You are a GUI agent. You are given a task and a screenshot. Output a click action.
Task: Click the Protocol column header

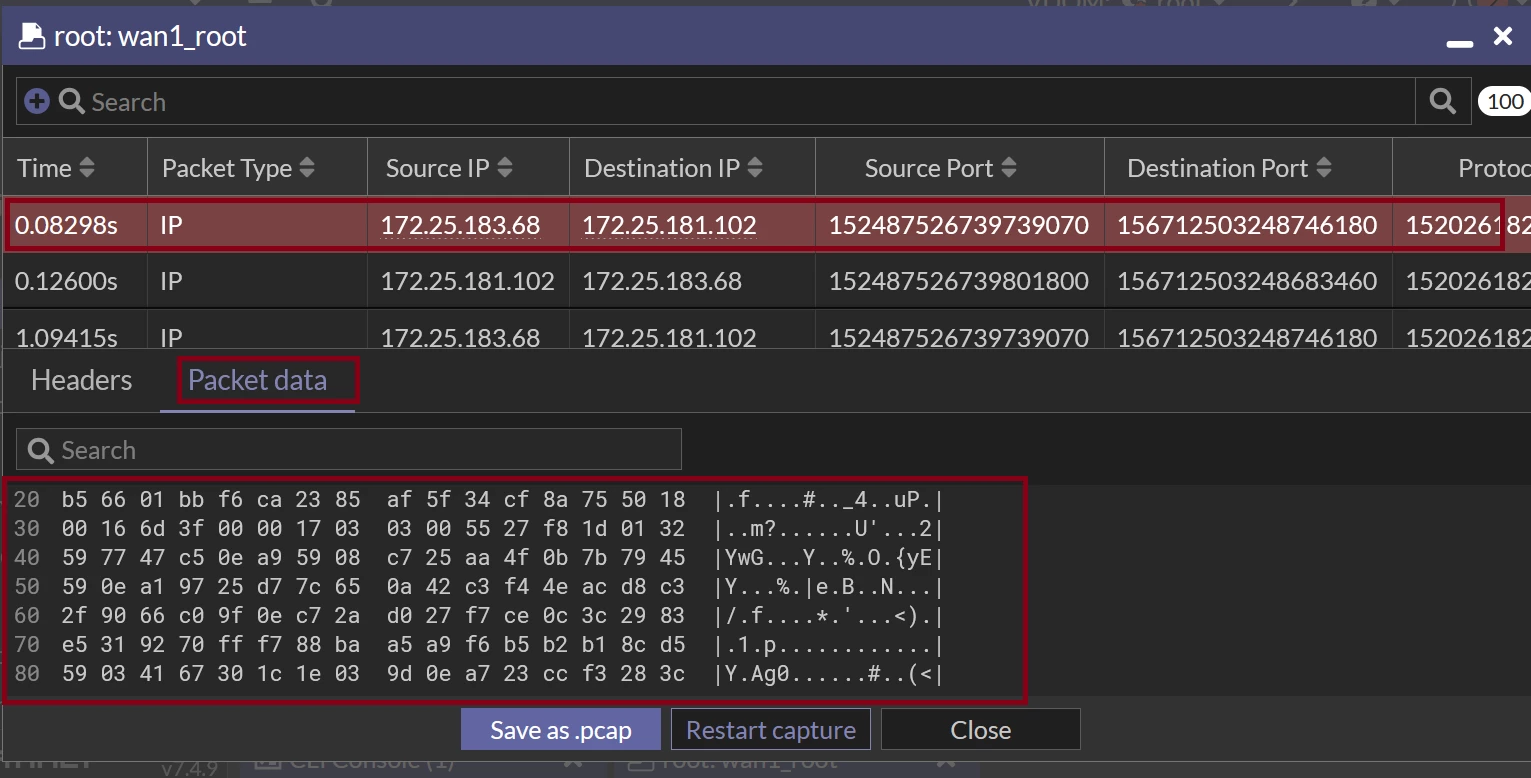click(1494, 168)
